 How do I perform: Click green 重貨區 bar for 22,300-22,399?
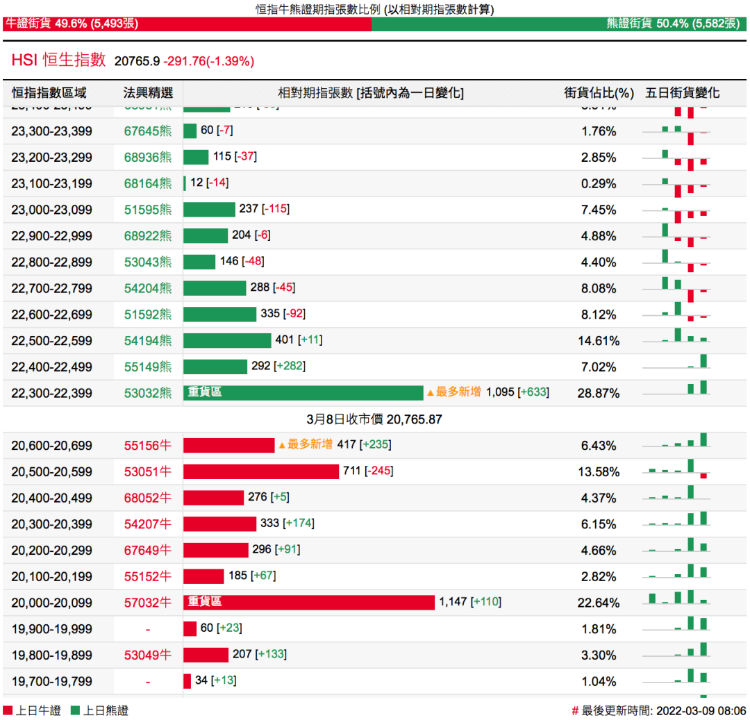point(303,393)
